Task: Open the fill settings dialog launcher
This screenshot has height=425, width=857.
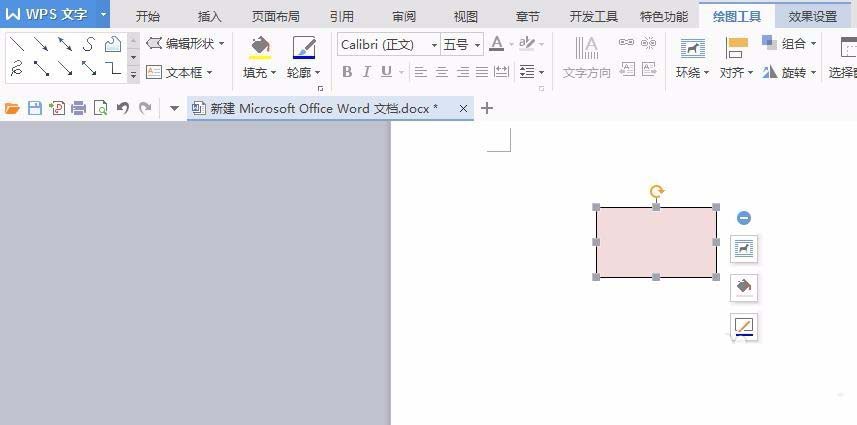Action: (x=320, y=88)
